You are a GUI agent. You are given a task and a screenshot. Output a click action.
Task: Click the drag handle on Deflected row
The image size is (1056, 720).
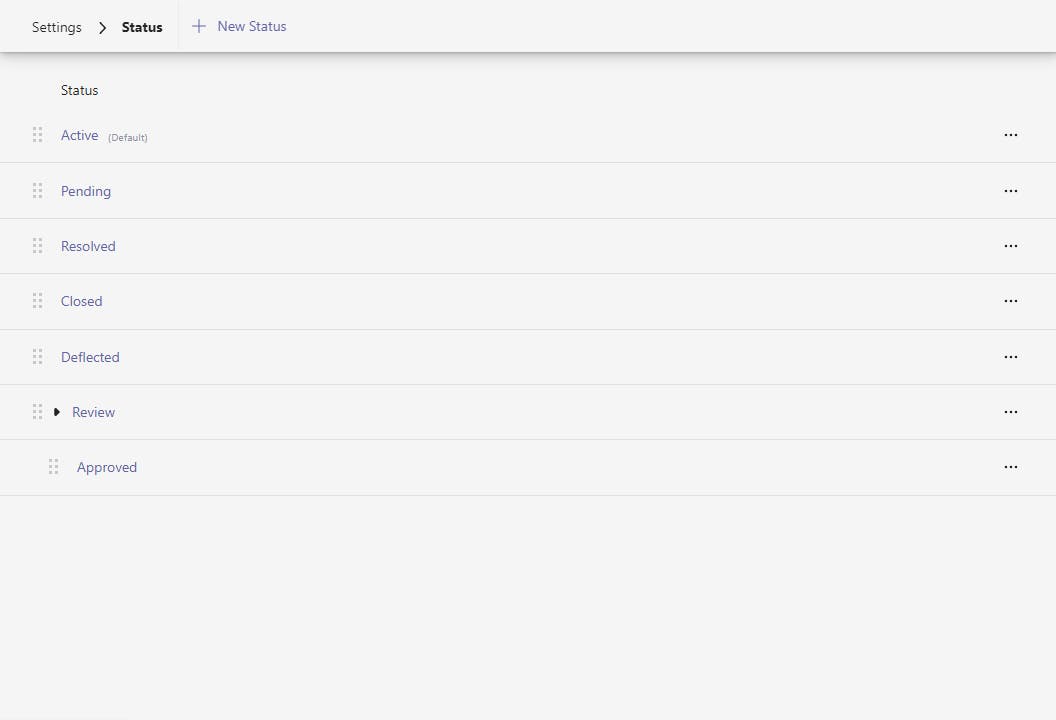point(37,357)
